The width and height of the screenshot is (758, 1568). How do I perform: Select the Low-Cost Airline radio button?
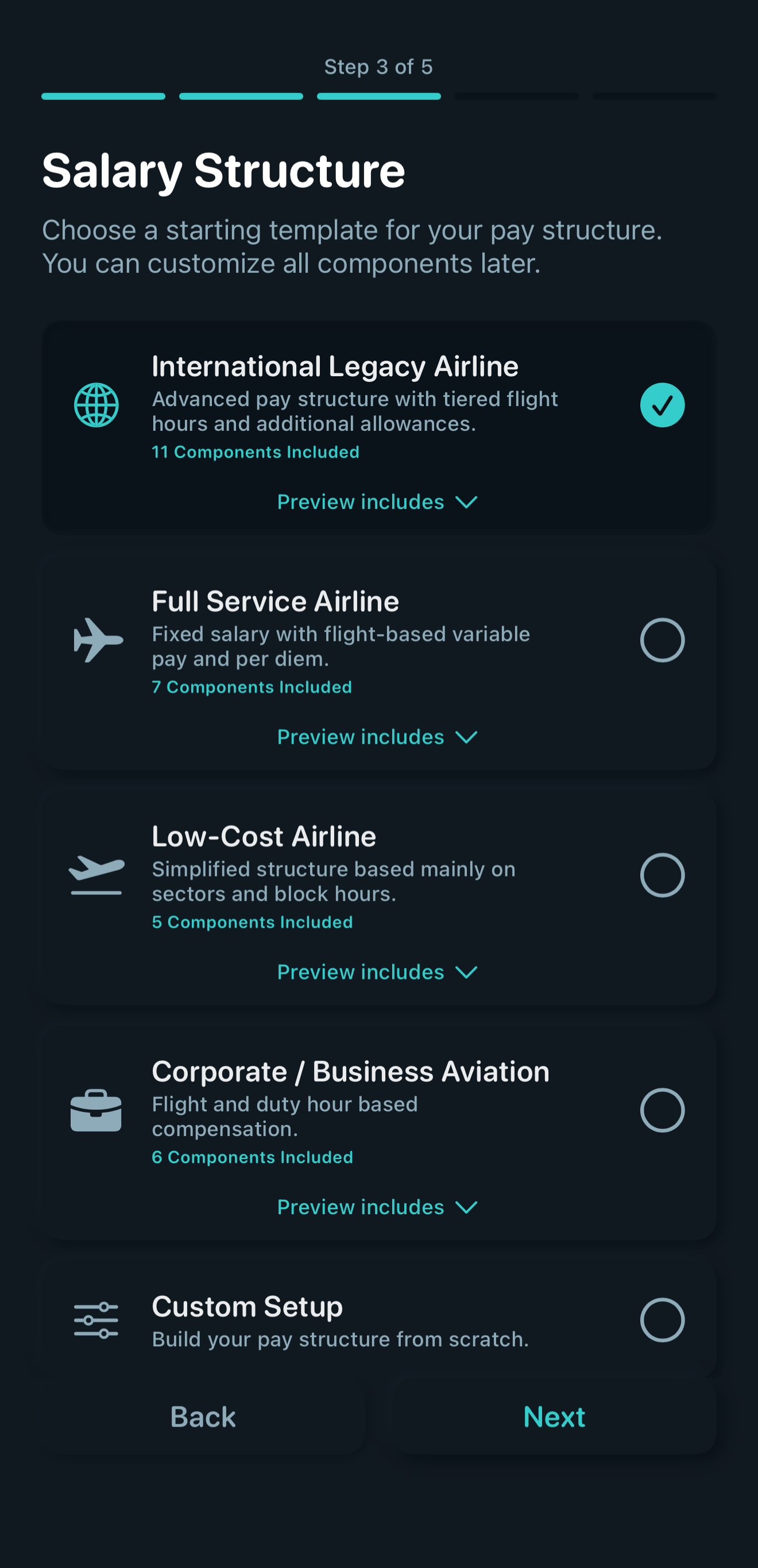point(662,875)
